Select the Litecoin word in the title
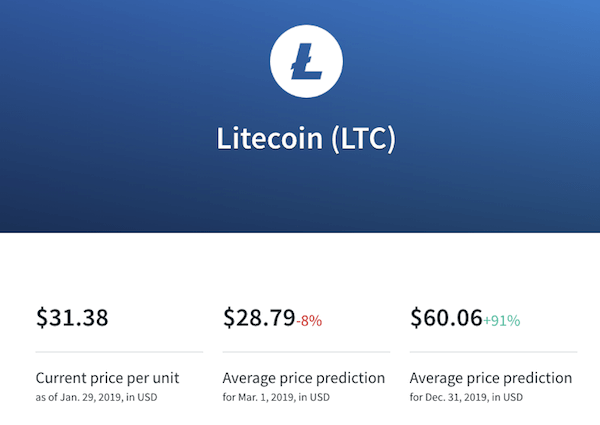This screenshot has height=425, width=600. click(269, 138)
